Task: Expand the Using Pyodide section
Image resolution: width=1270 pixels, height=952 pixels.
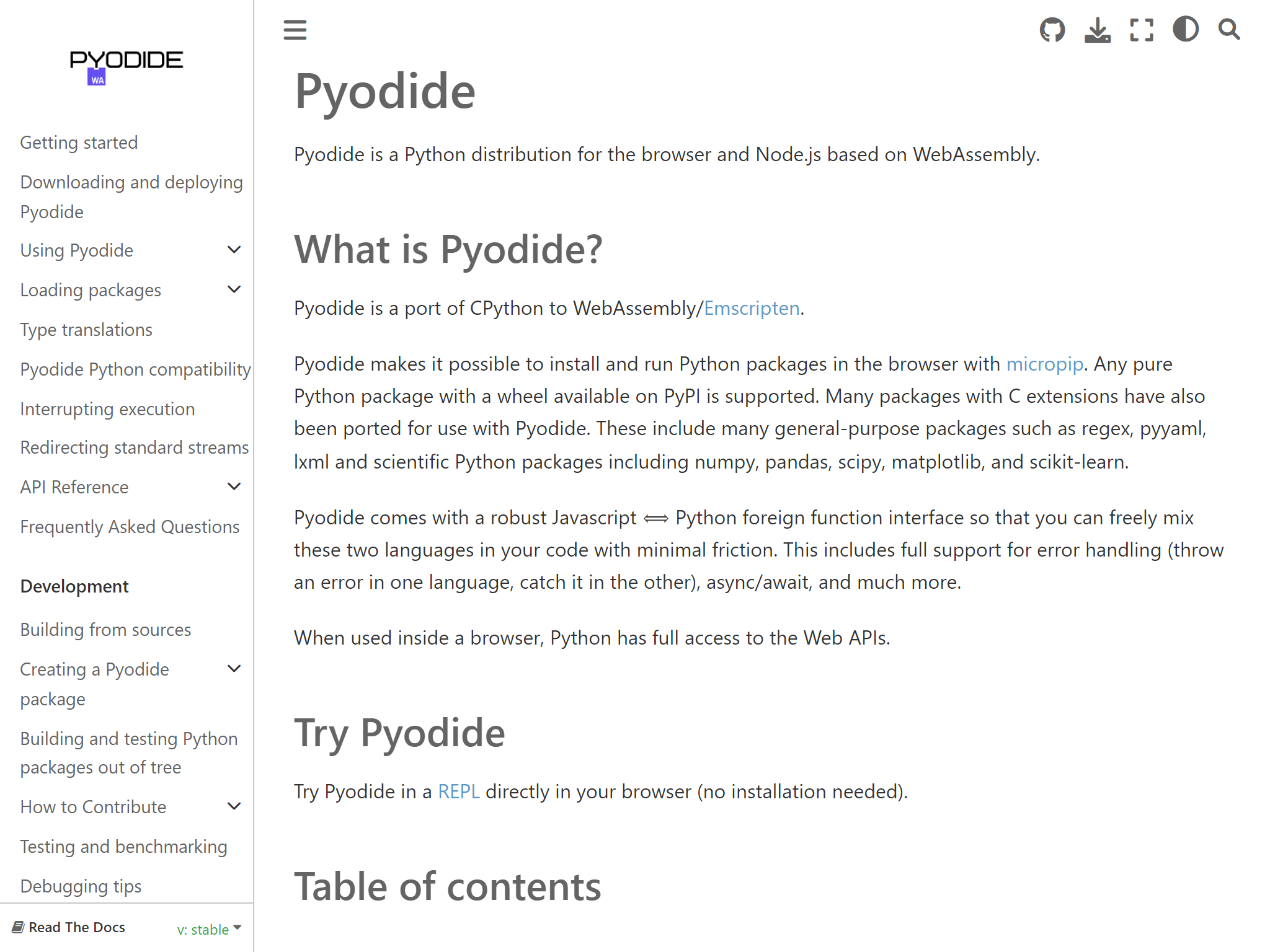Action: point(234,249)
